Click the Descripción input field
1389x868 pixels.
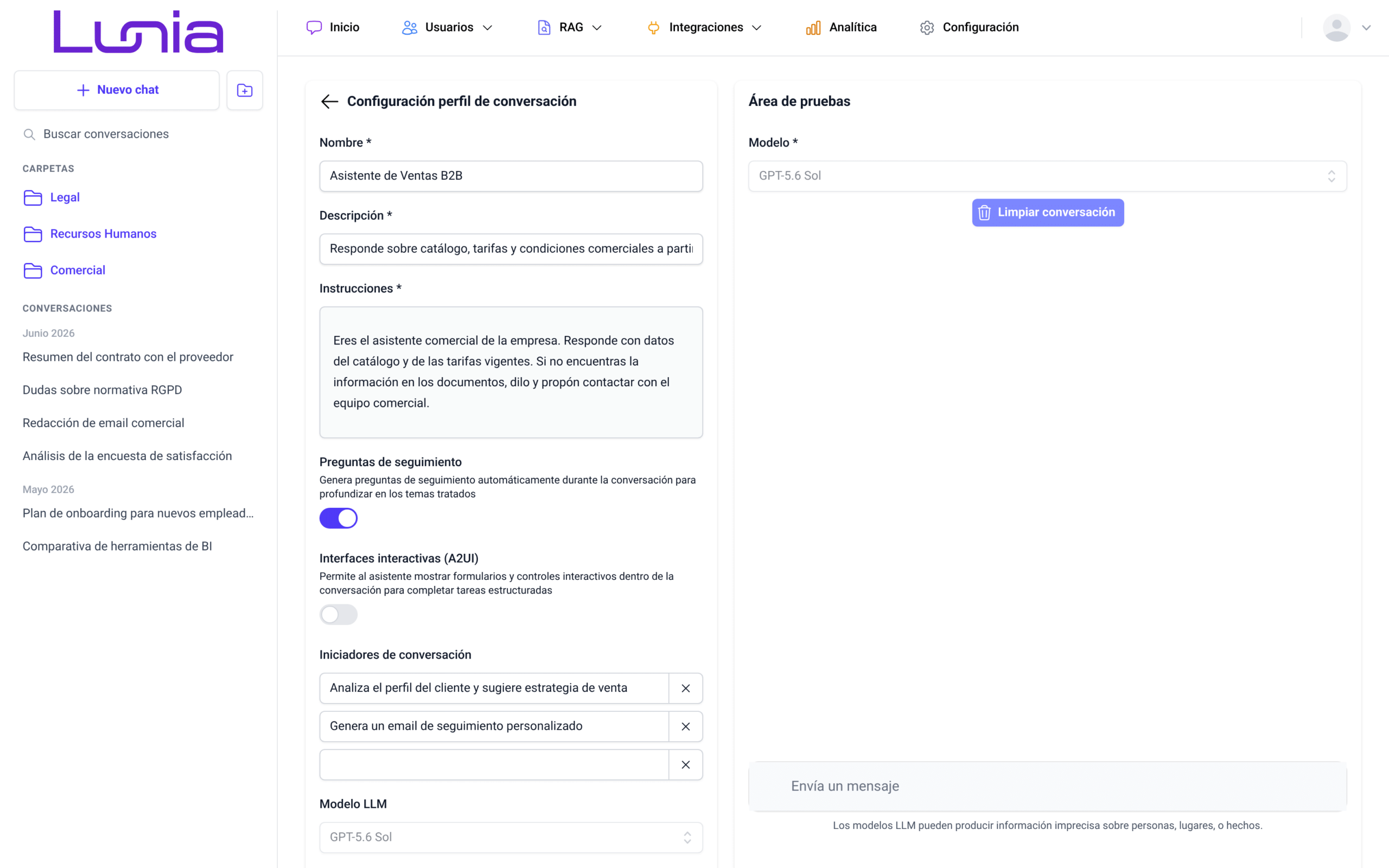pyautogui.click(x=511, y=249)
